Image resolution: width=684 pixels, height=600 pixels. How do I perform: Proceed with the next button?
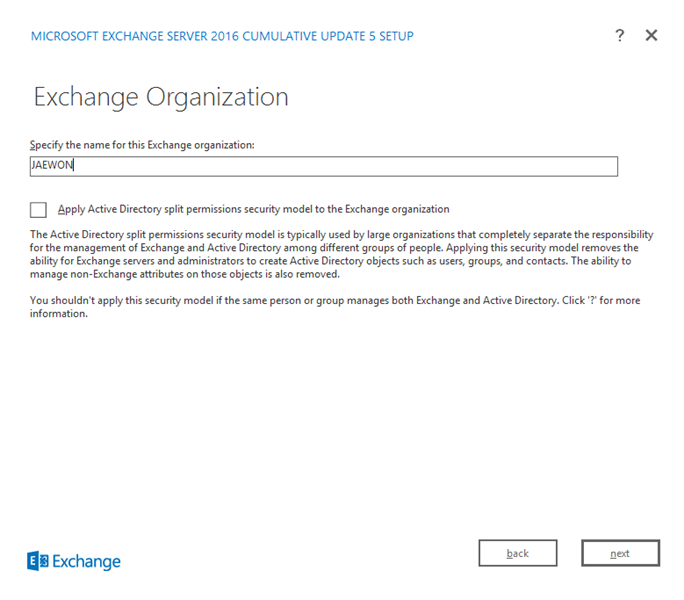[620, 553]
